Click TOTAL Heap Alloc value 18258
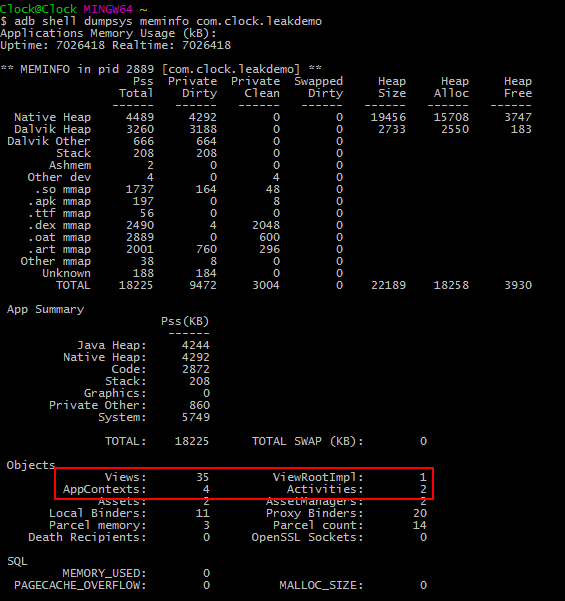The width and height of the screenshot is (565, 601). tap(451, 285)
